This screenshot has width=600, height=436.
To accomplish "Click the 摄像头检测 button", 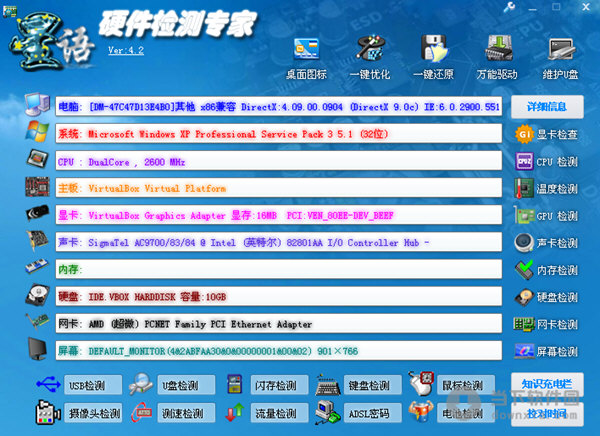I will [x=93, y=413].
